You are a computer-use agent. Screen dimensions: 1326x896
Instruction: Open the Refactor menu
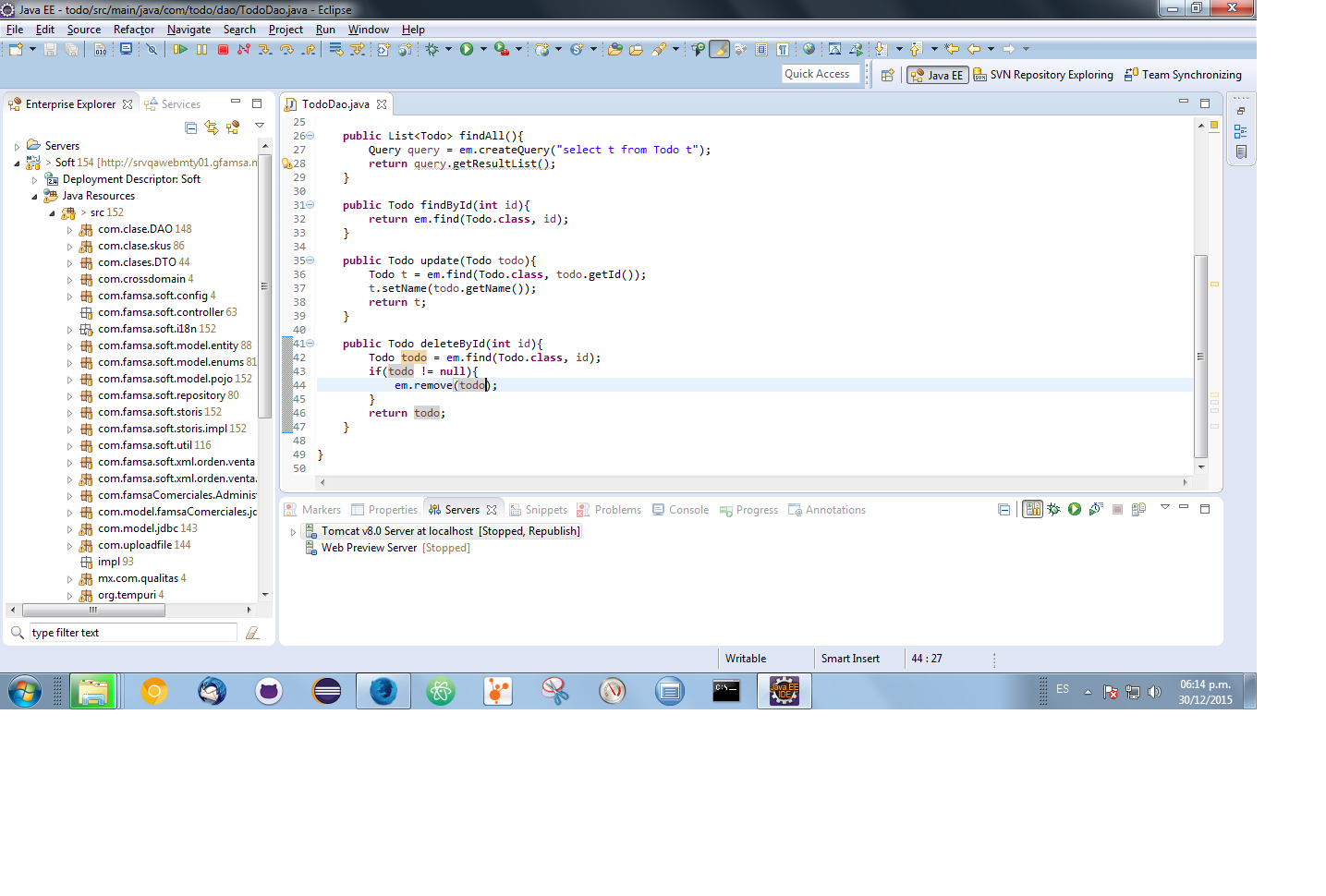pyautogui.click(x=134, y=30)
